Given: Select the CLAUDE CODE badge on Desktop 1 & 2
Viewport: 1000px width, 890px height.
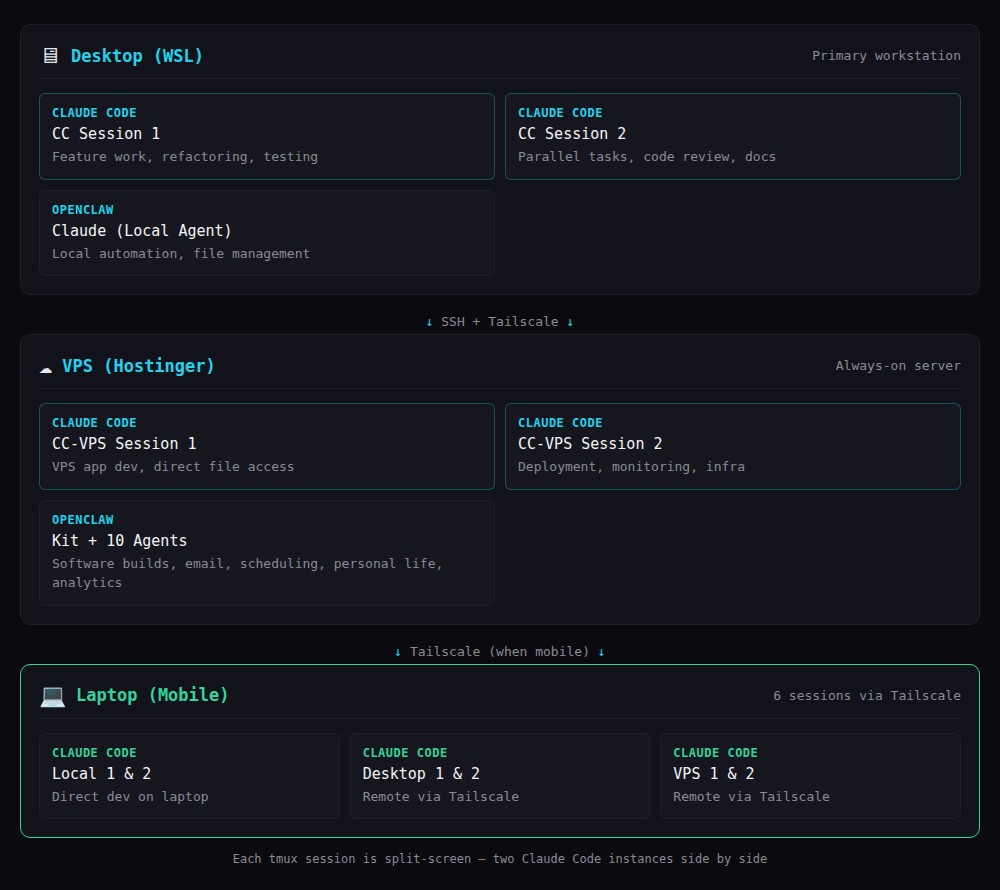Looking at the screenshot, I should pyautogui.click(x=405, y=752).
